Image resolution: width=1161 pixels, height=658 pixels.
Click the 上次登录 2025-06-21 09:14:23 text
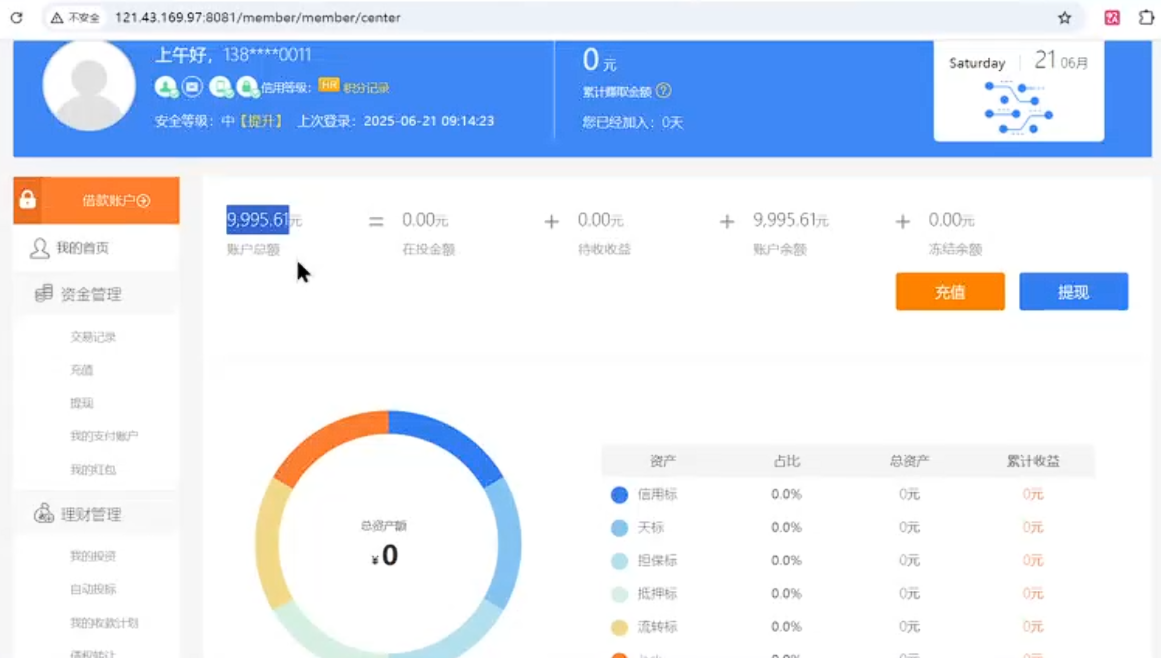[x=395, y=121]
